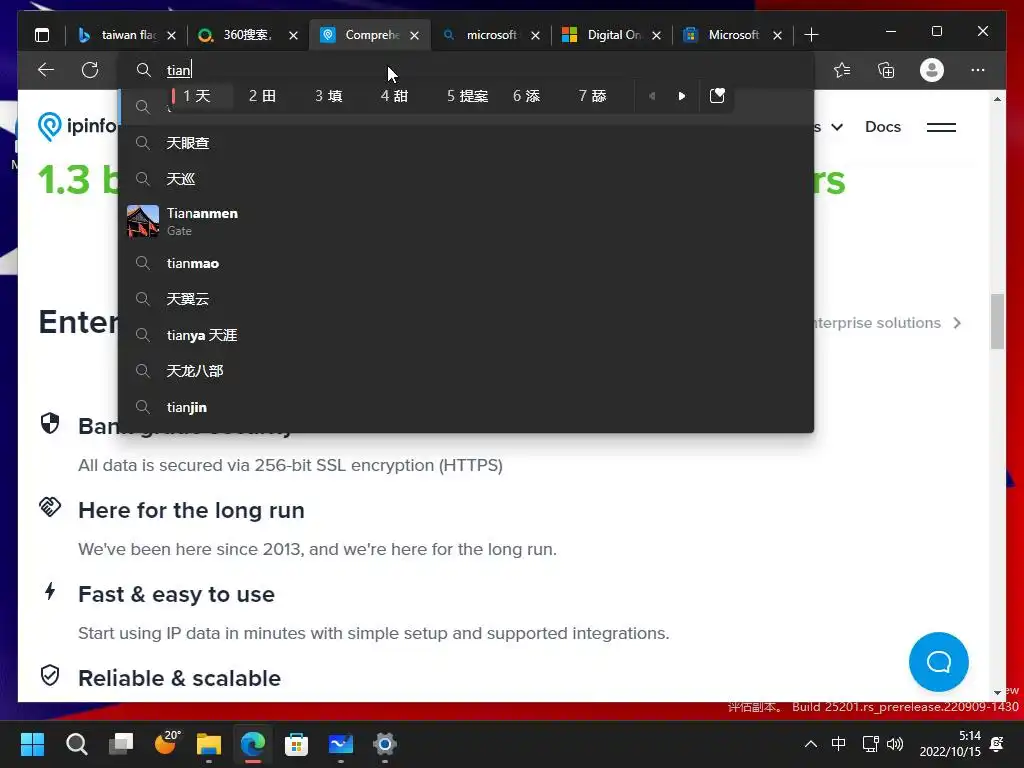Close the 360搜索 tab
1024x768 pixels.
293,35
